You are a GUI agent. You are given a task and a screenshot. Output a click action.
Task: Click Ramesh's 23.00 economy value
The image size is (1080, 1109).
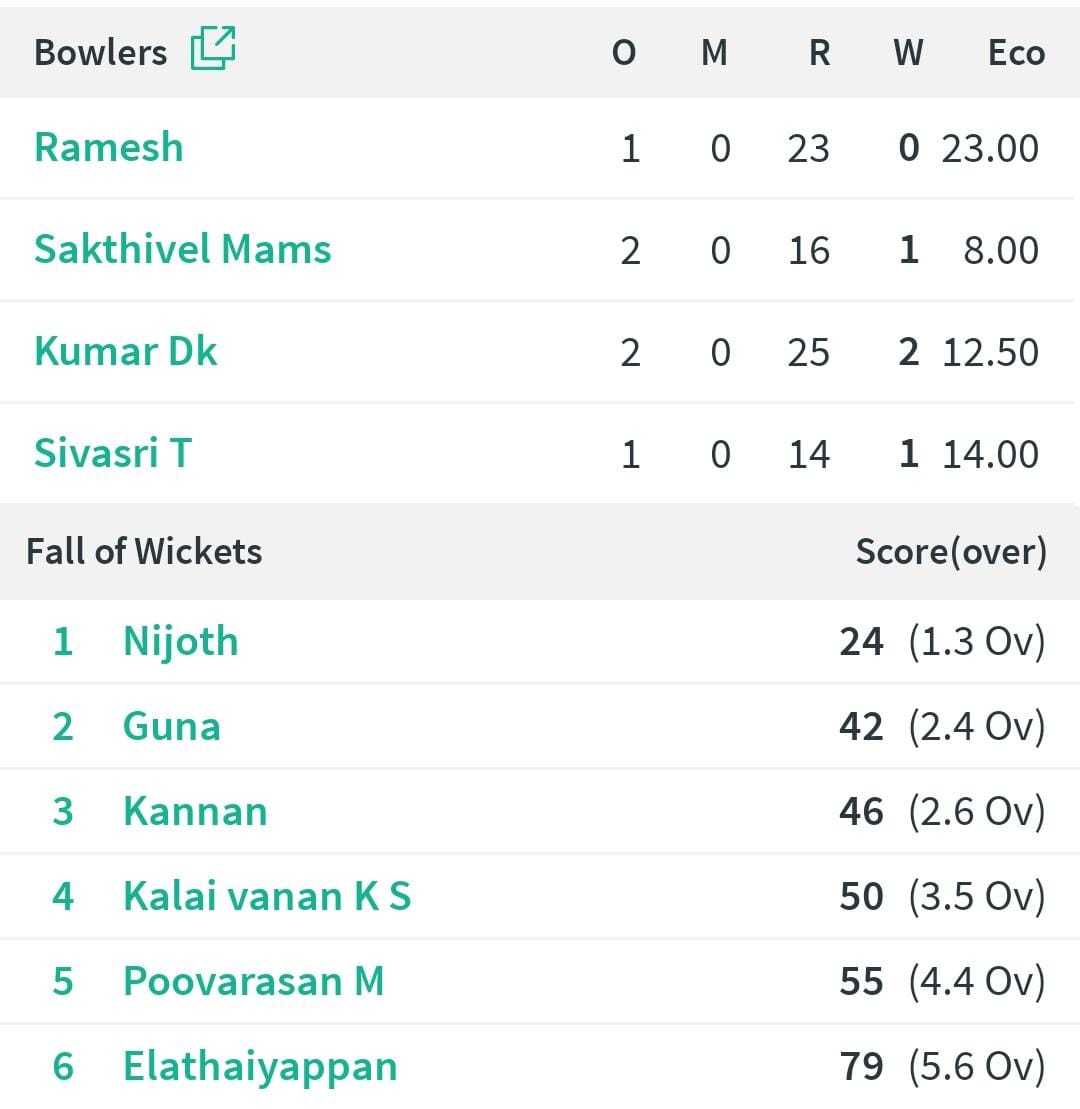click(990, 149)
